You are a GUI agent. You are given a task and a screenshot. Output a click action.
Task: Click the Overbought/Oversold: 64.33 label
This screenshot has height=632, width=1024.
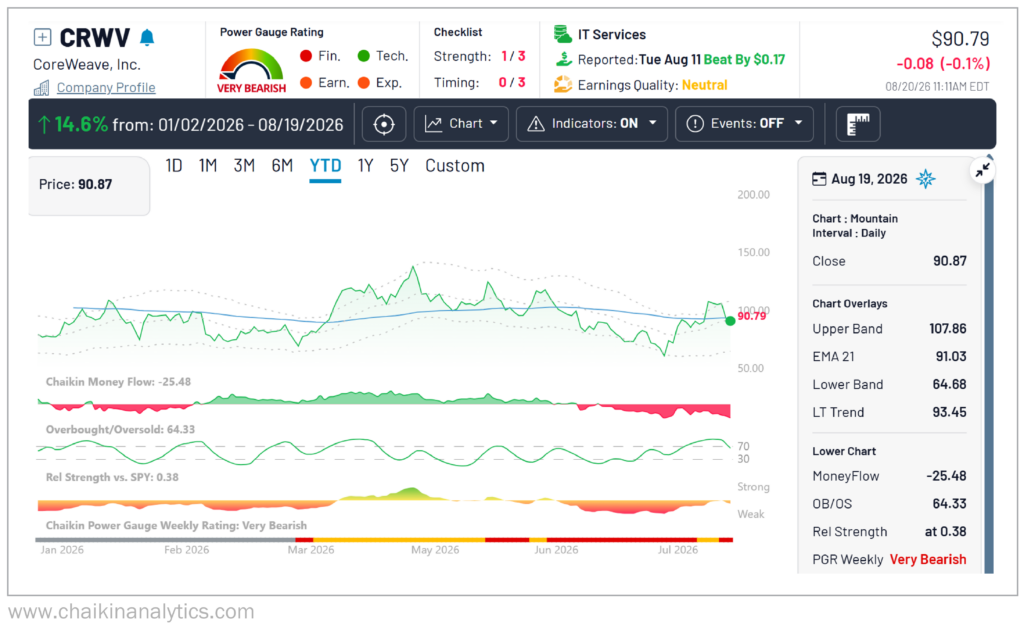[120, 430]
